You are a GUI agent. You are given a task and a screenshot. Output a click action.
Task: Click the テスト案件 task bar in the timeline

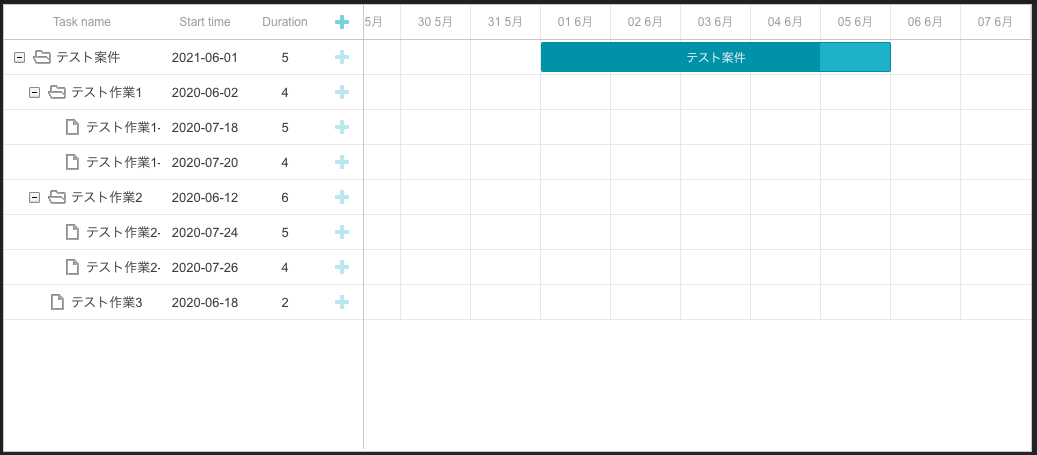[x=716, y=58]
